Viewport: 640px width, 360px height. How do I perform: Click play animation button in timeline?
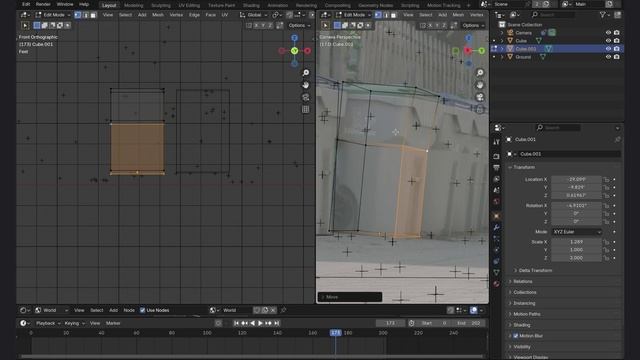pyautogui.click(x=260, y=323)
